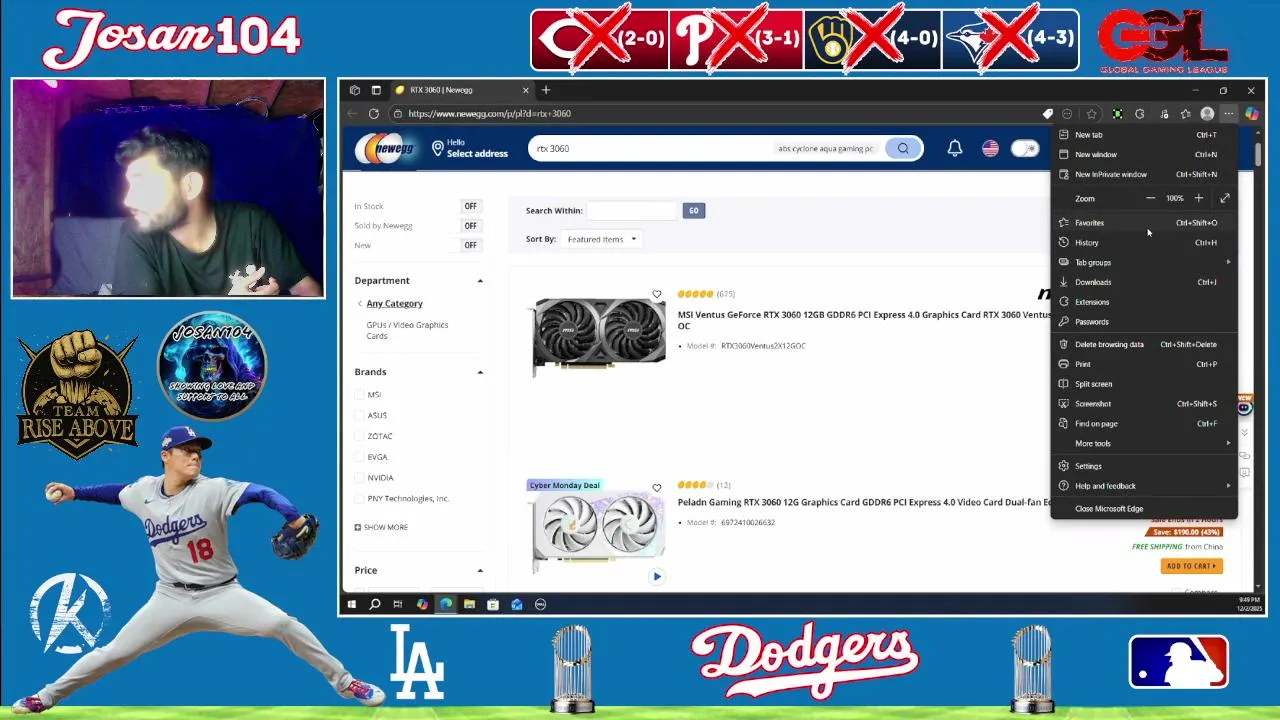Choose Screenshot from the Edge menu
Image resolution: width=1280 pixels, height=720 pixels.
click(1144, 404)
